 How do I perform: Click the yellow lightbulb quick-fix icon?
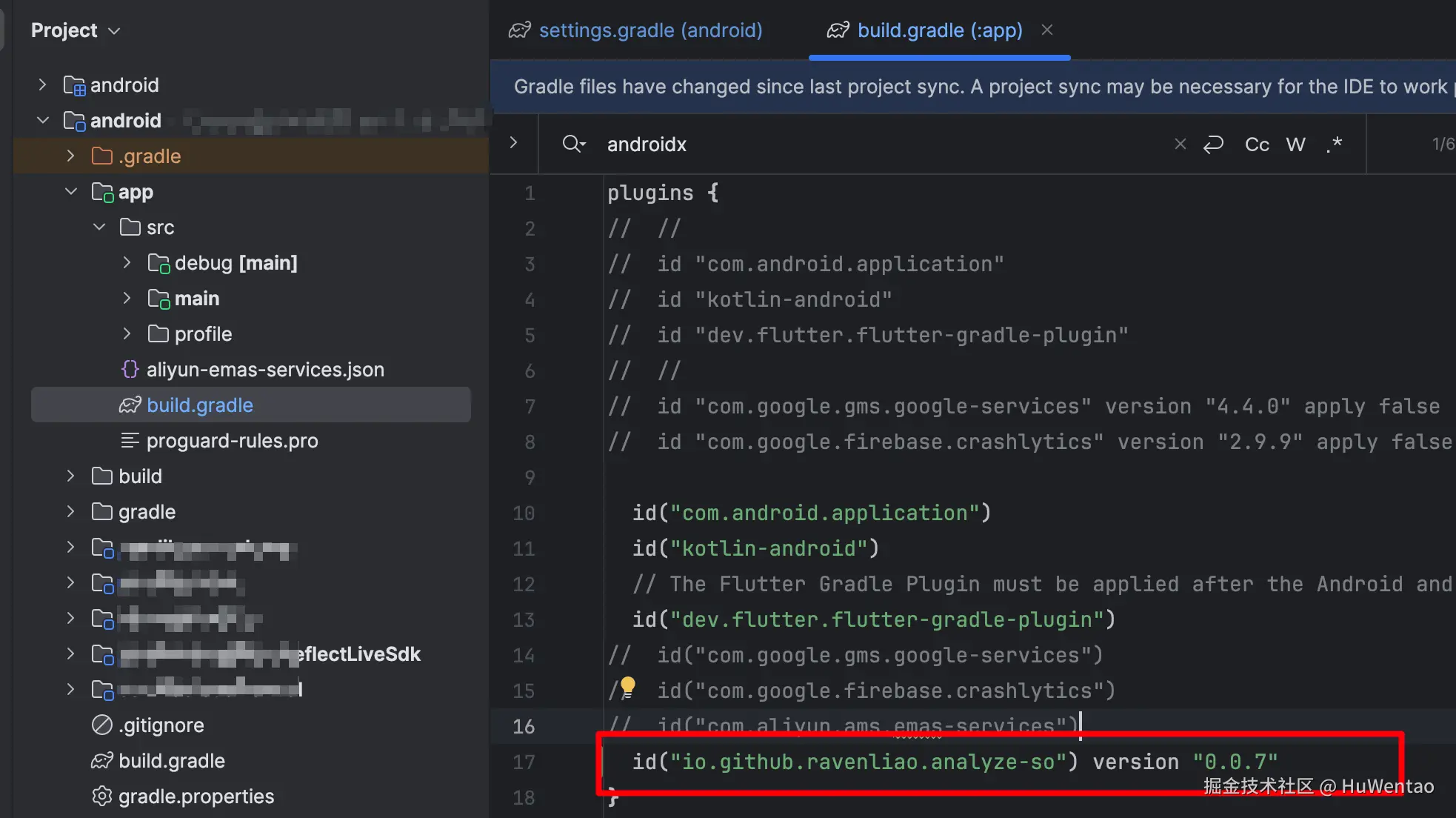(x=627, y=686)
